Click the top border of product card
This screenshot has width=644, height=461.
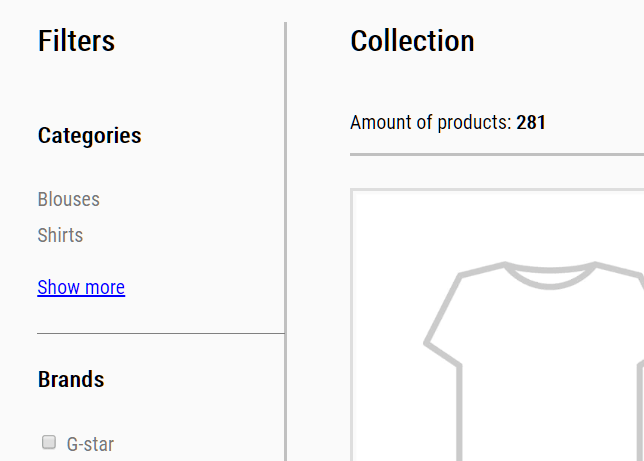pyautogui.click(x=497, y=190)
